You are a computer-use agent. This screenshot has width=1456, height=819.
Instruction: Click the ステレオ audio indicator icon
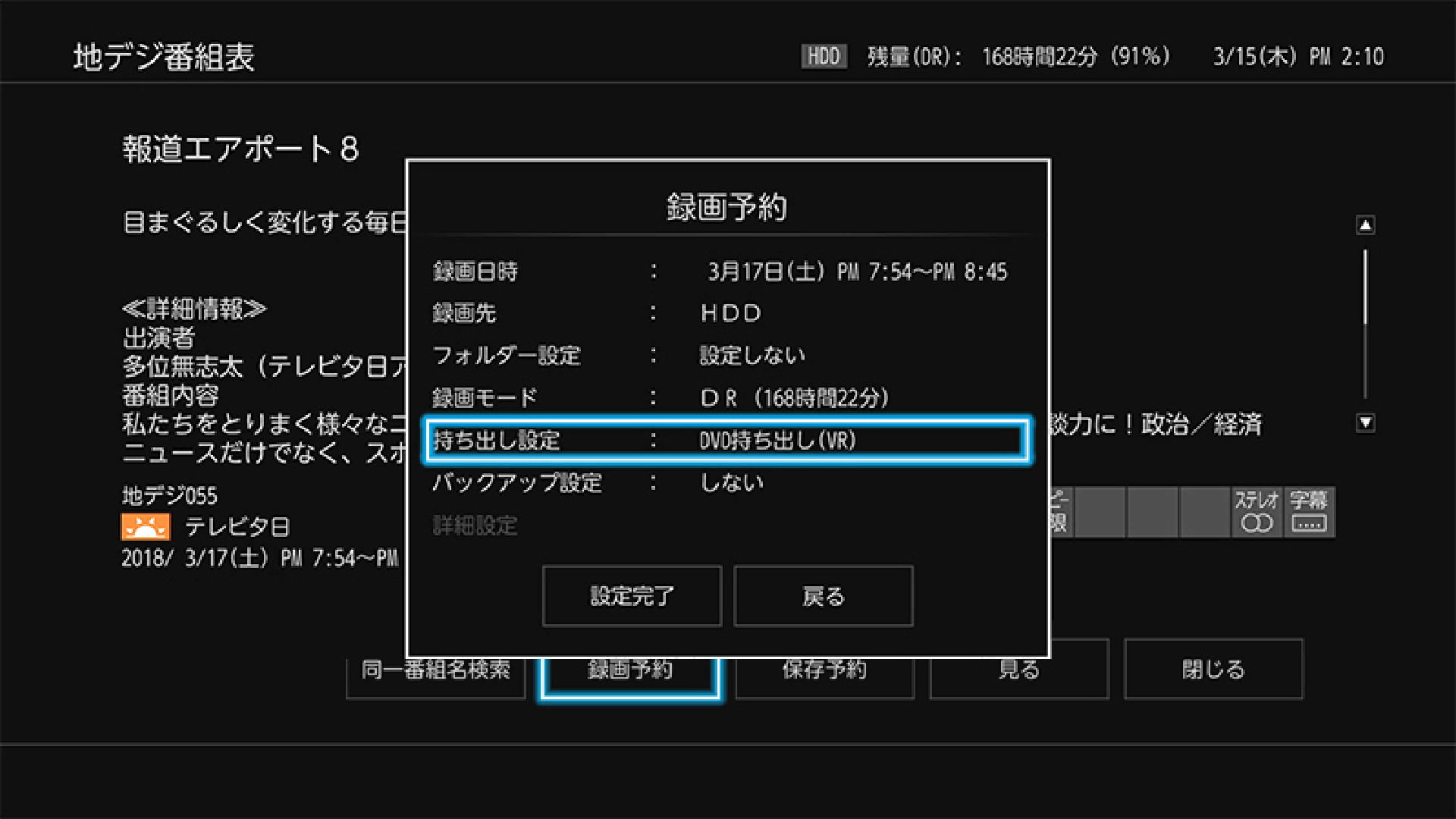[1255, 512]
